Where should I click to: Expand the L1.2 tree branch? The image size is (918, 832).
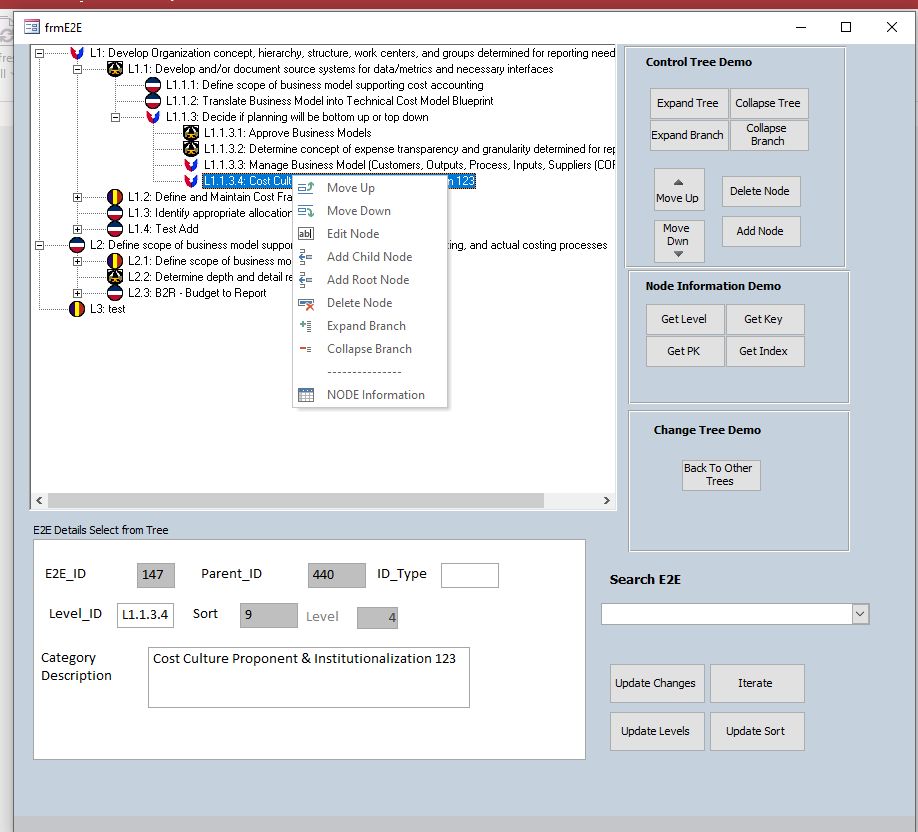tap(76, 195)
